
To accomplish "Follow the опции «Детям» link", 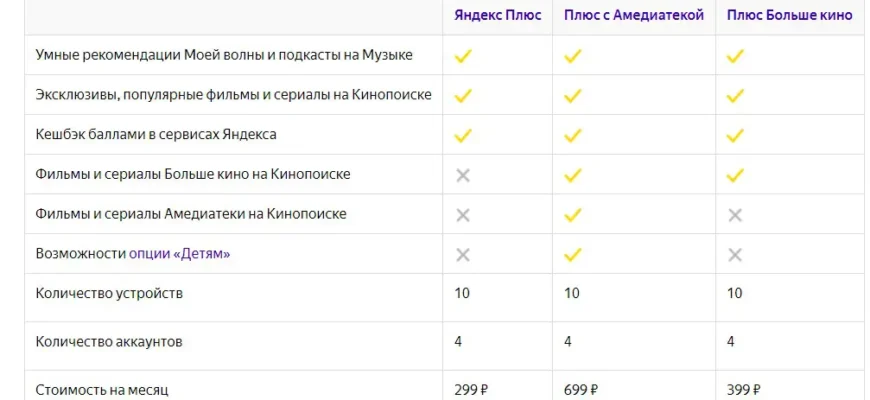I will click(x=179, y=254).
